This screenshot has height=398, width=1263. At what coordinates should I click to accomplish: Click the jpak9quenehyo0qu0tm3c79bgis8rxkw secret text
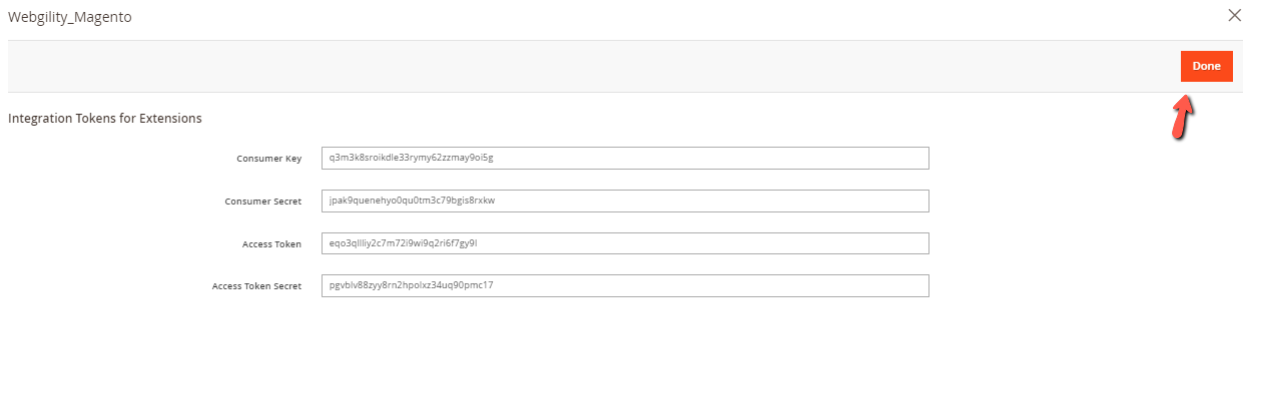(x=412, y=201)
